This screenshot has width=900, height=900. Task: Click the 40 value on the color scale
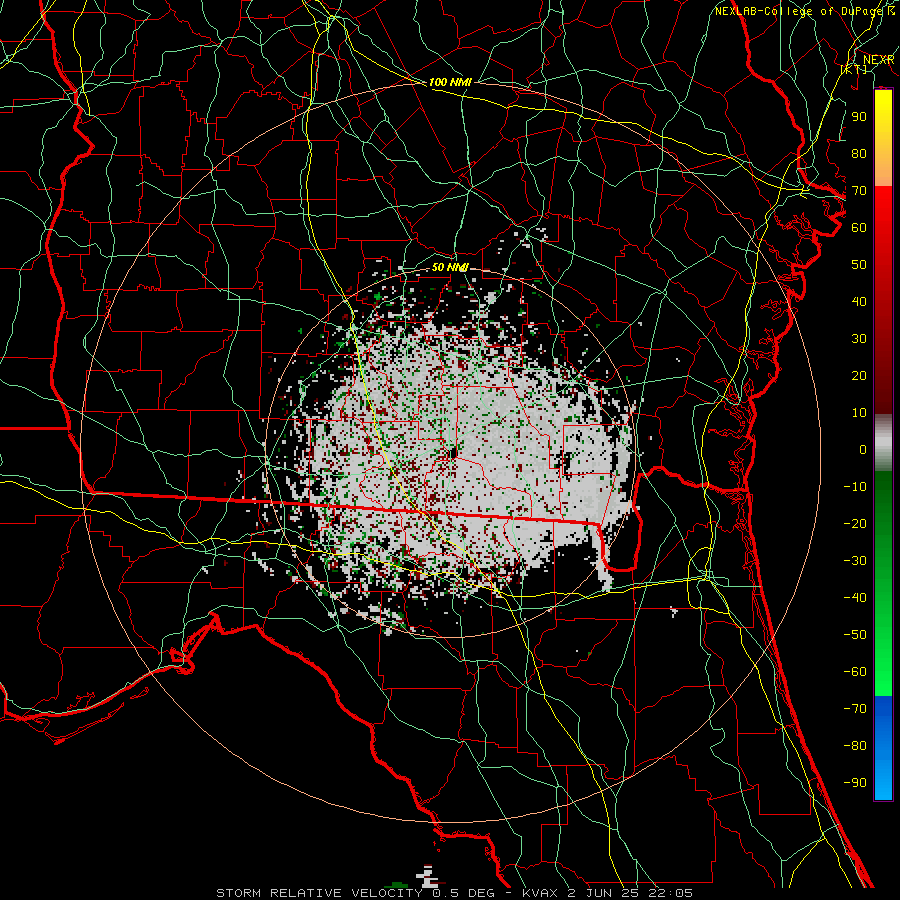click(x=859, y=301)
